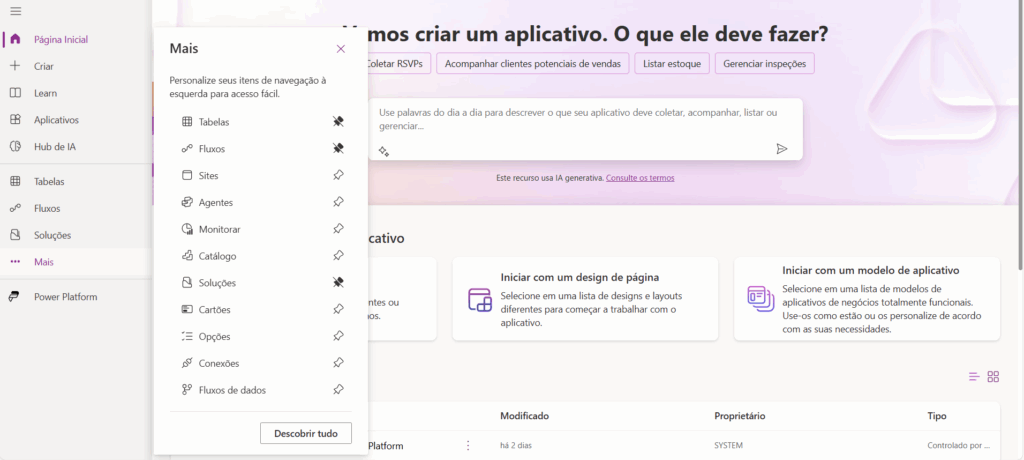Sort by Tipo column header
This screenshot has height=460, width=1024.
[937, 416]
